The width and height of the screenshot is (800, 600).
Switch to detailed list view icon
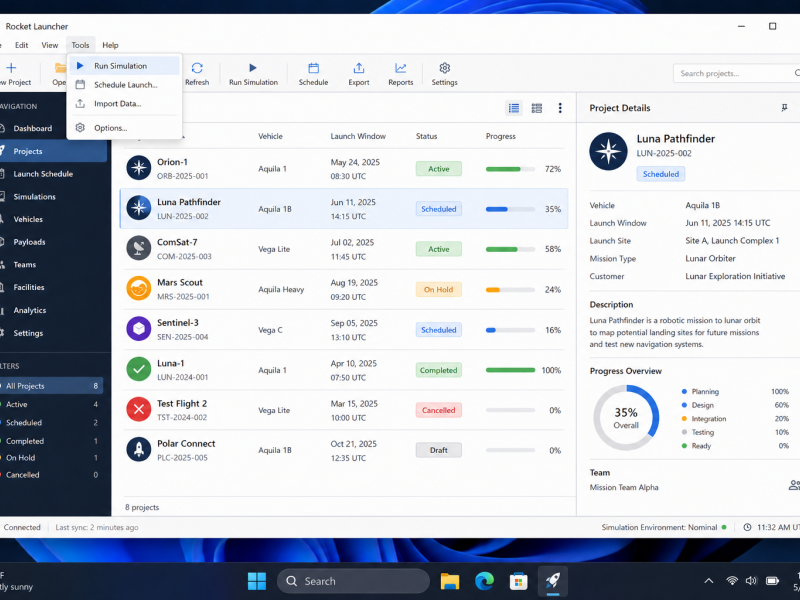[514, 108]
